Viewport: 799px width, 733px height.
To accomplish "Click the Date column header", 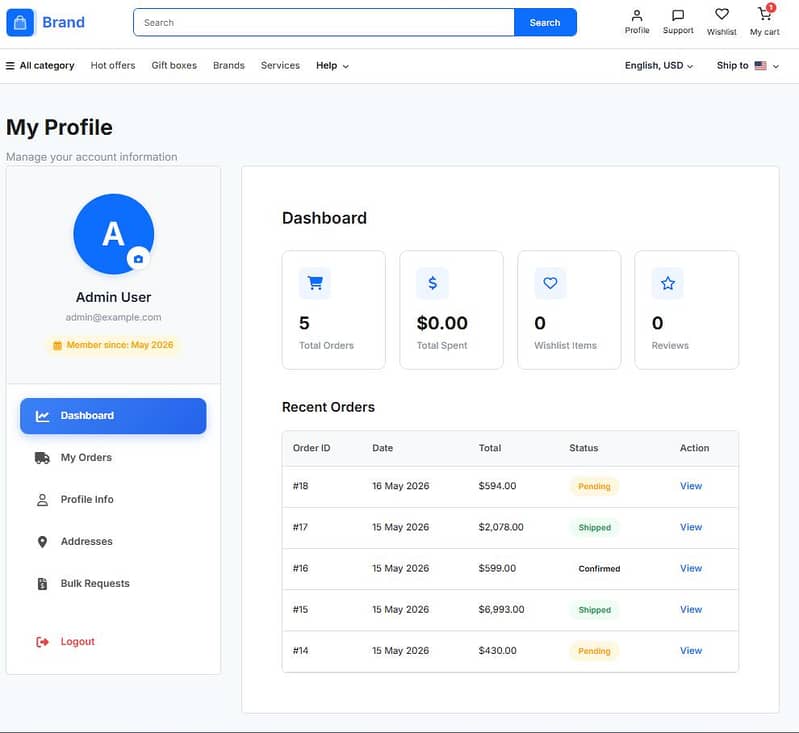I will pyautogui.click(x=383, y=448).
